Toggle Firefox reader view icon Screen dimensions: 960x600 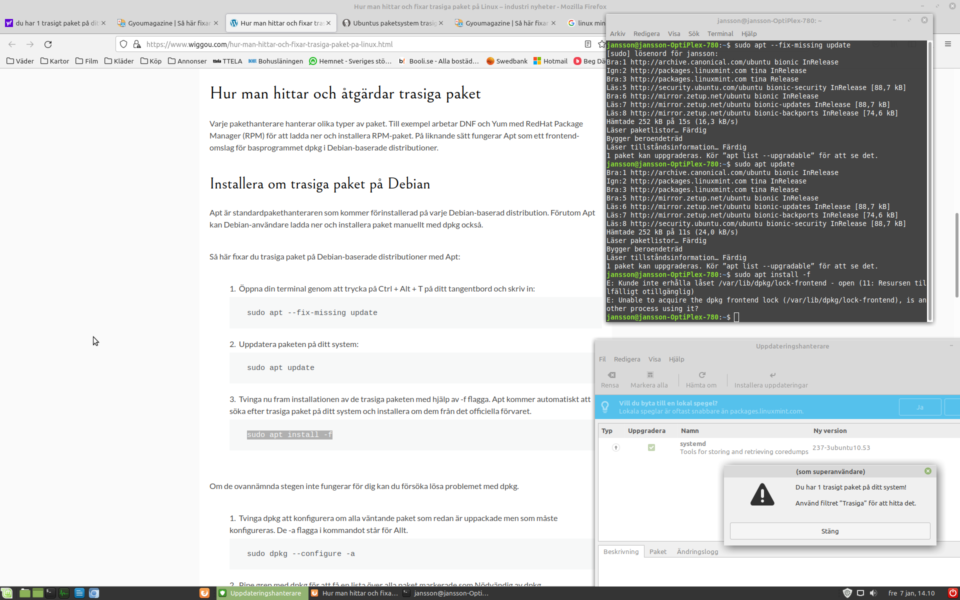click(x=588, y=44)
